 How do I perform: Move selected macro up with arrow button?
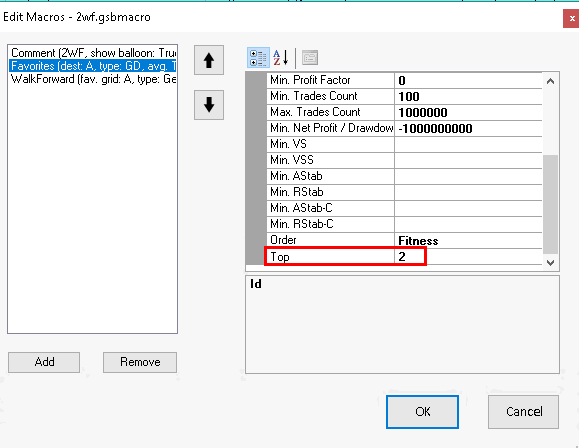point(209,60)
